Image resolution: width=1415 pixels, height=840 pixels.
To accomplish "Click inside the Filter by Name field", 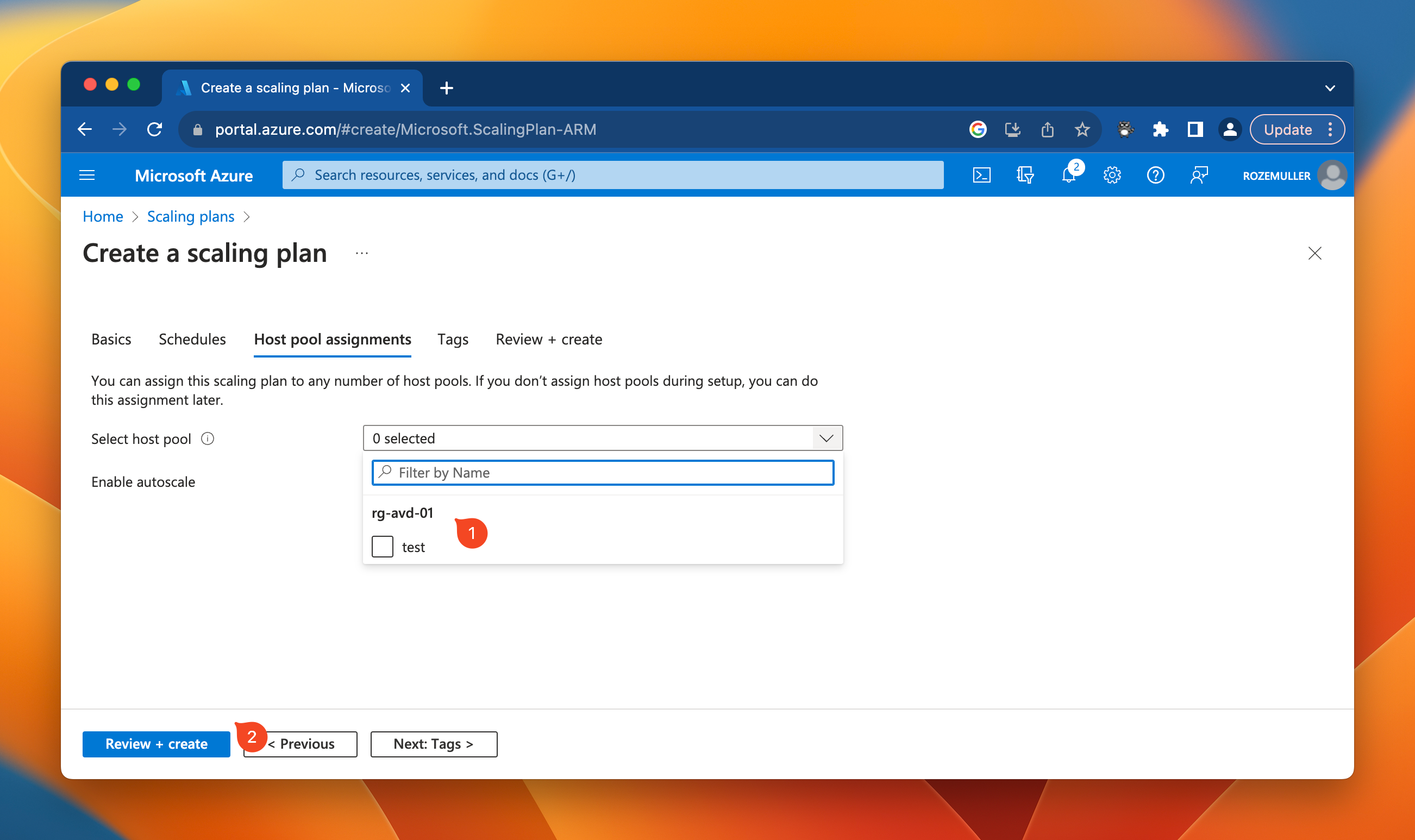I will tap(602, 473).
